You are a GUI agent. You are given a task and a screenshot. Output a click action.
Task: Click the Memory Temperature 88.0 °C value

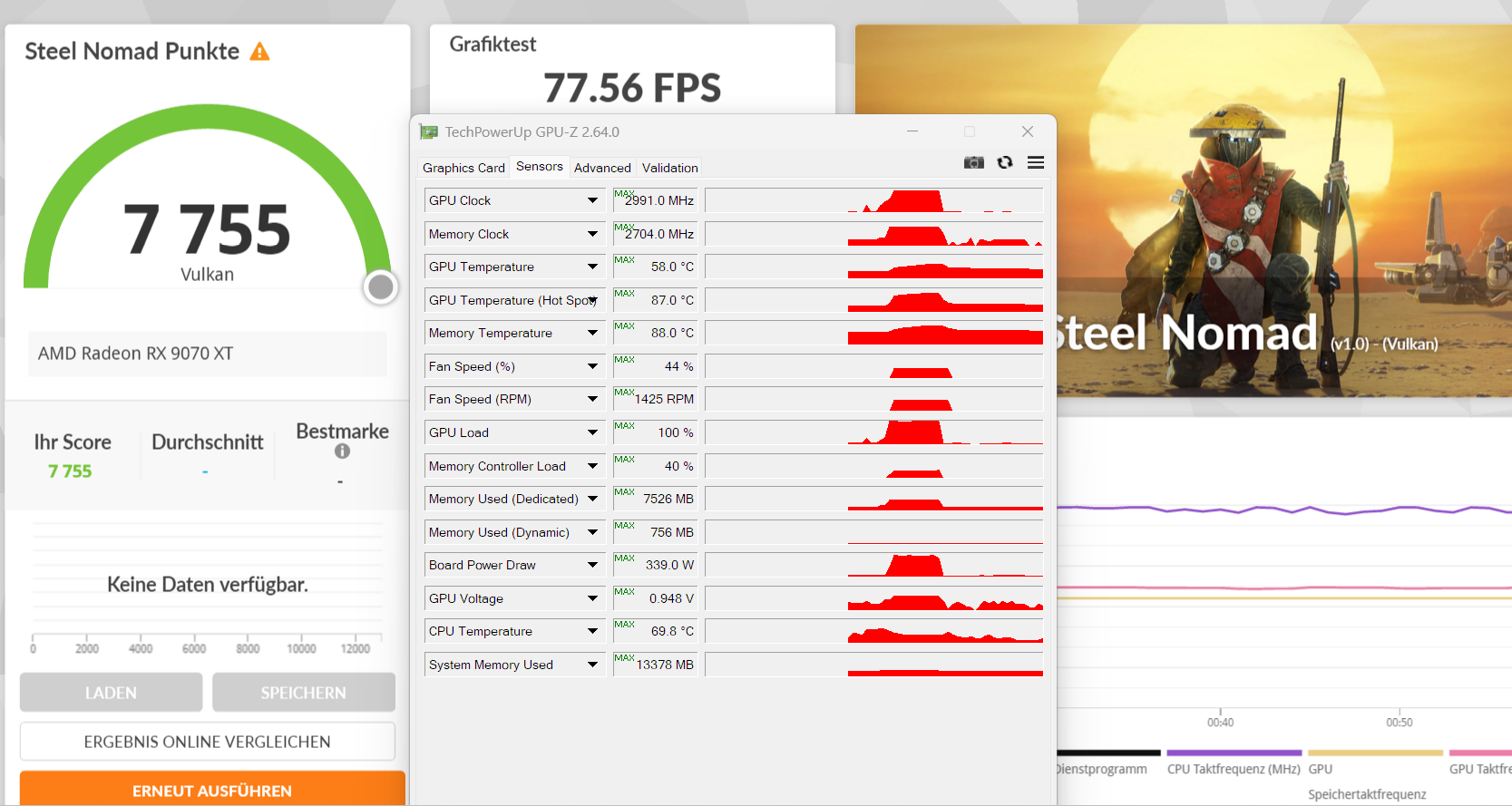pyautogui.click(x=655, y=333)
